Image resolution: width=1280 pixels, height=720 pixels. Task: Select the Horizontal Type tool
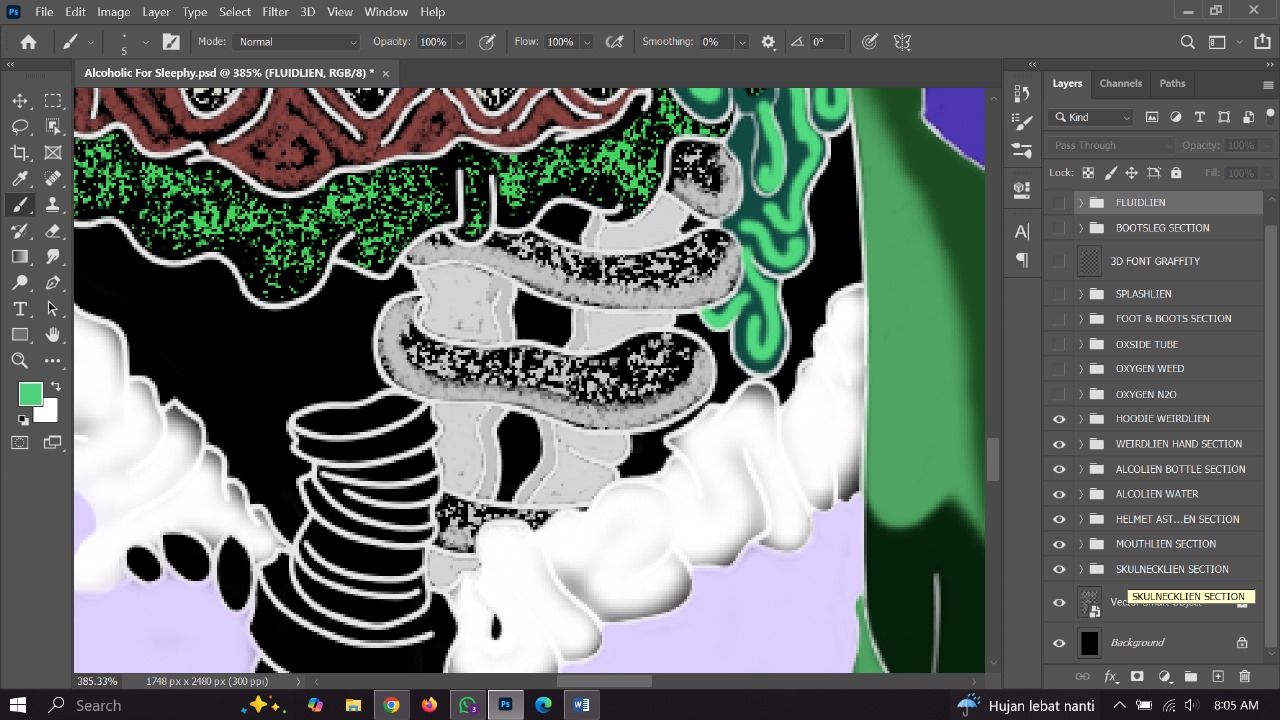pyautogui.click(x=20, y=309)
